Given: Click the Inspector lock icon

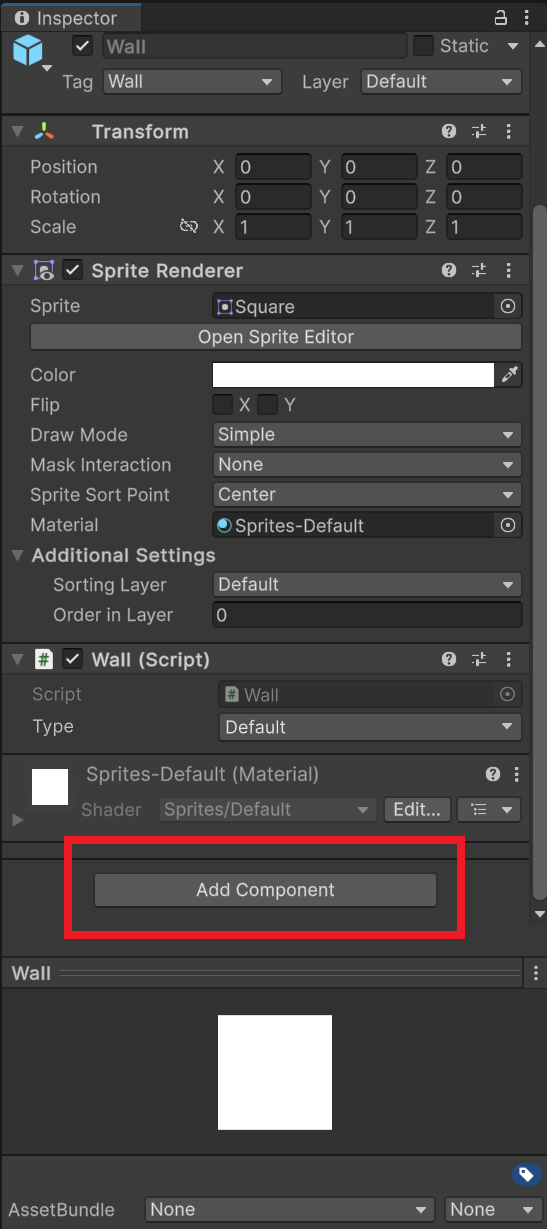Looking at the screenshot, I should pos(501,17).
